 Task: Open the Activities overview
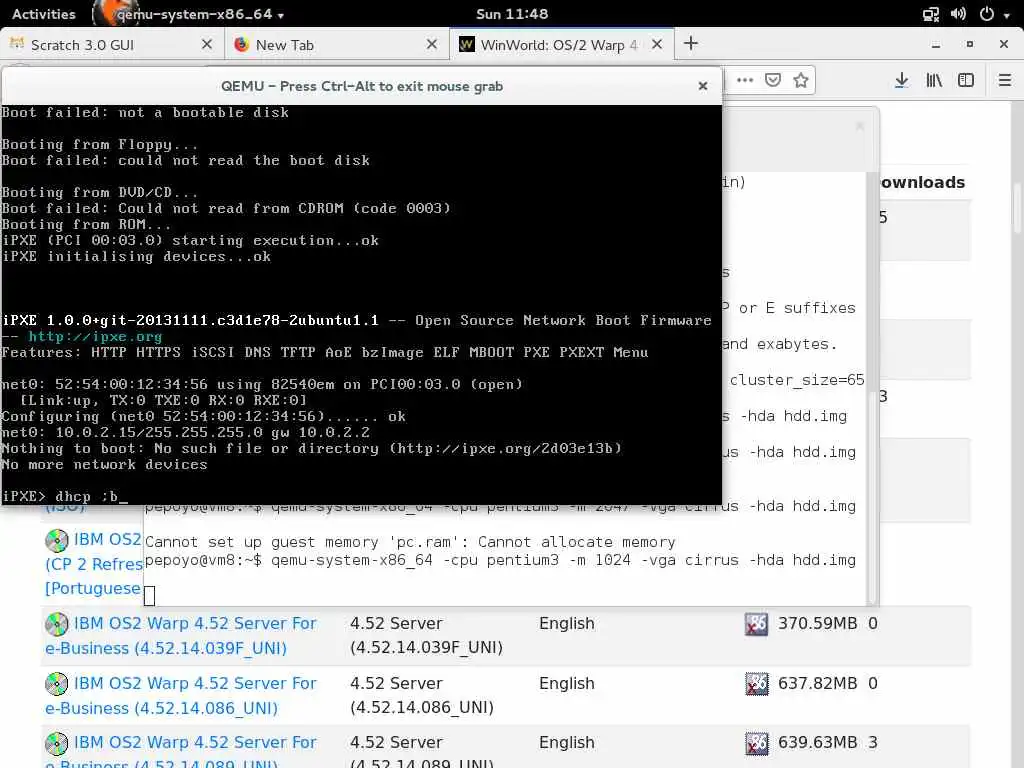(x=44, y=14)
